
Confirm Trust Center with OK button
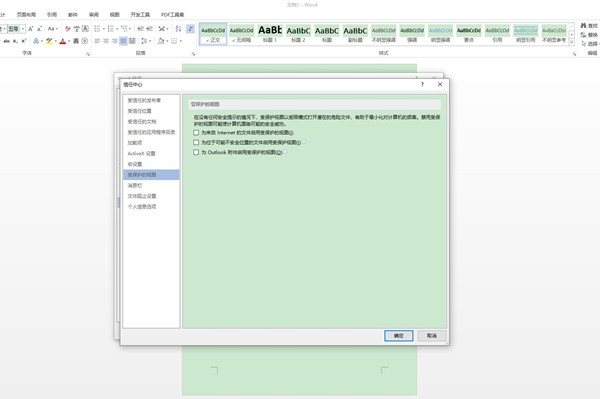(398, 335)
